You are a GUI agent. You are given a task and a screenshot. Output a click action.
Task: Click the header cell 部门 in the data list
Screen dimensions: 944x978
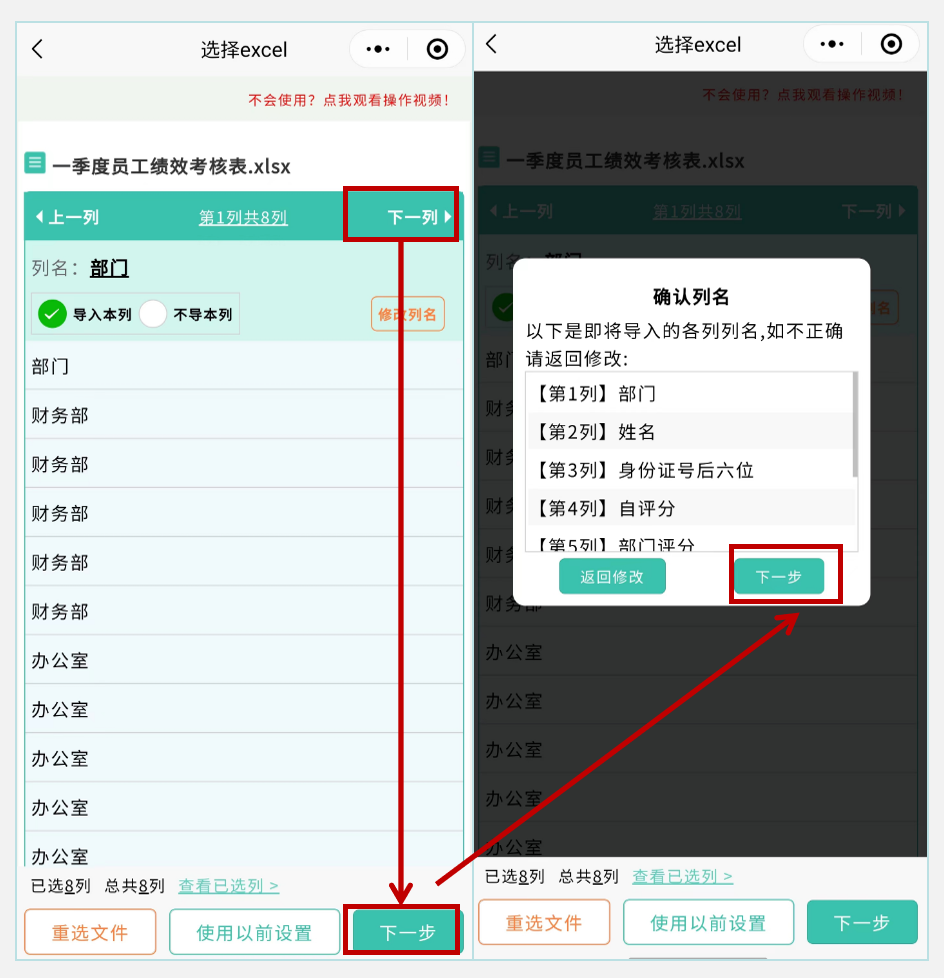pyautogui.click(x=244, y=366)
